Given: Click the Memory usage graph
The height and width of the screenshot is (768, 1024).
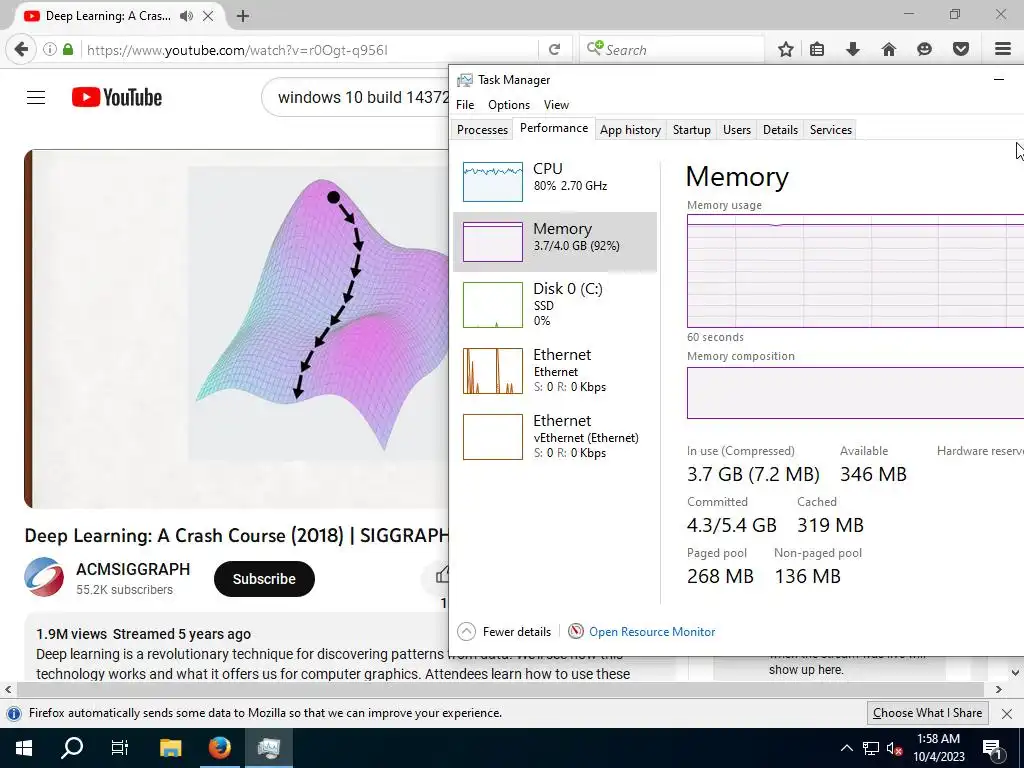Looking at the screenshot, I should (856, 271).
